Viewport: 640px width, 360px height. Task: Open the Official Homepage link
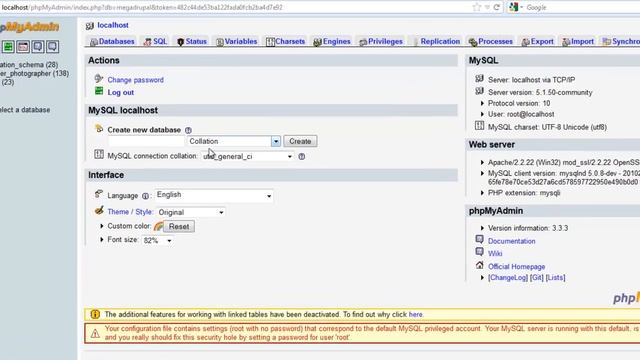pyautogui.click(x=516, y=267)
